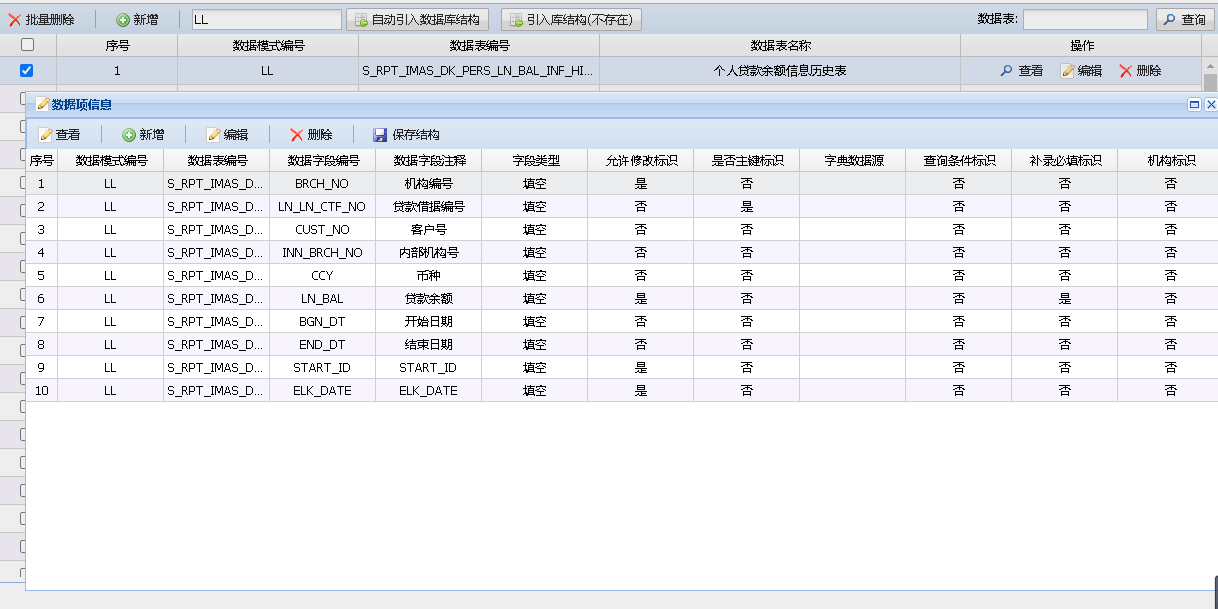The image size is (1218, 609).
Task: Click 自动引入数据库结构 button
Action: tap(417, 20)
